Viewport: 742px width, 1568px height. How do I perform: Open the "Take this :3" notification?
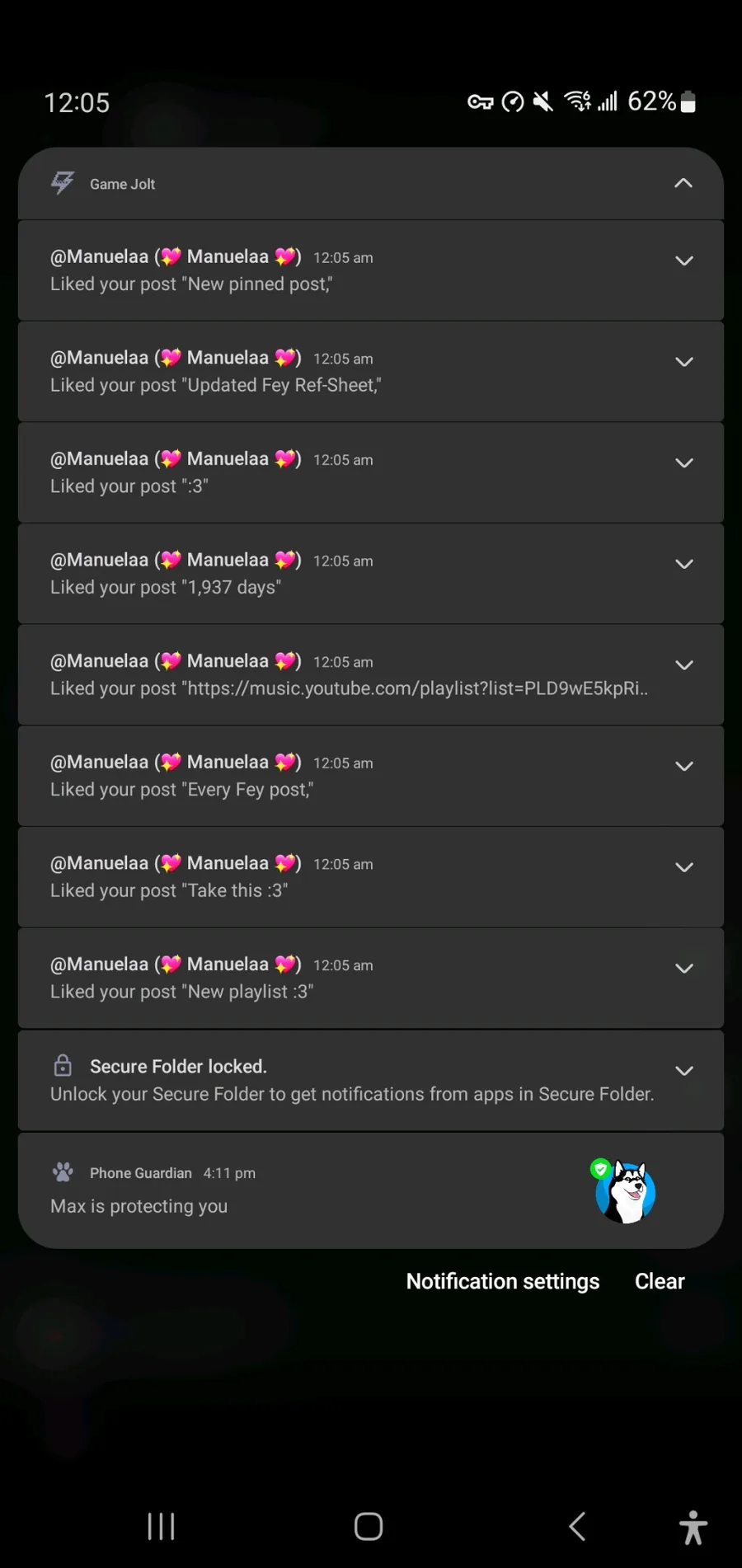click(x=330, y=877)
